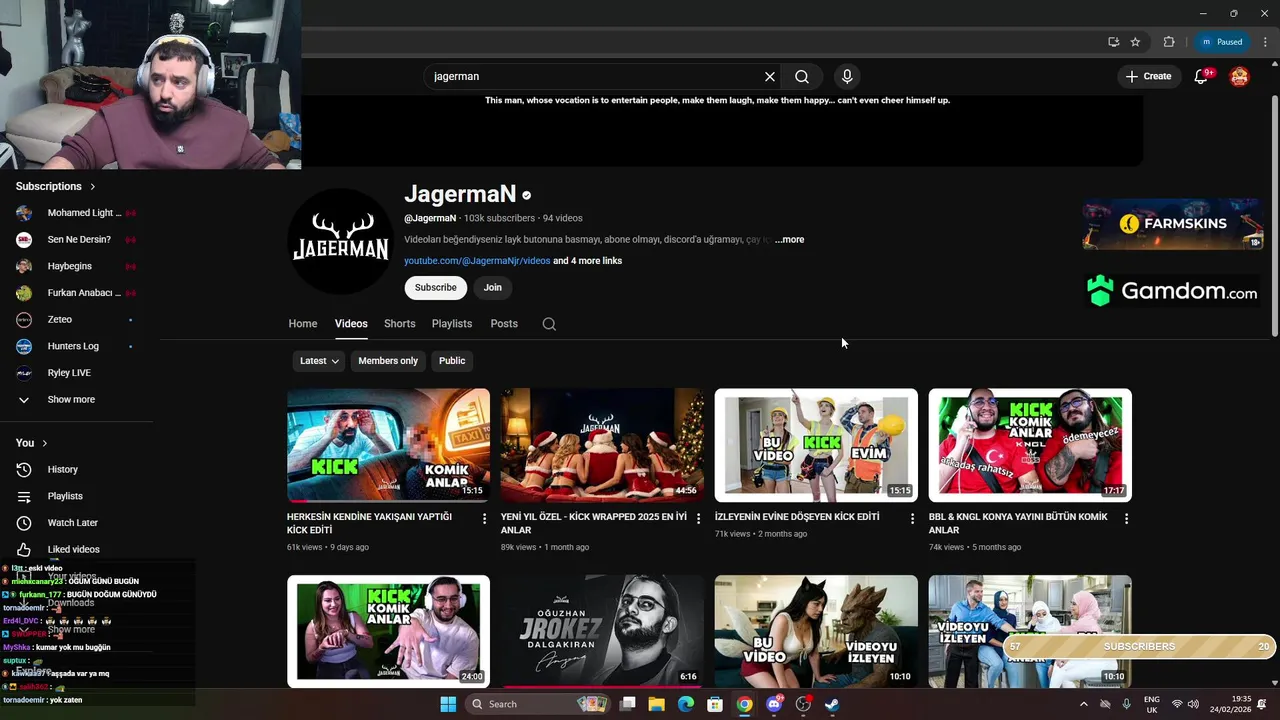Clear the jagerman search text
The image size is (1280, 720).
770,76
